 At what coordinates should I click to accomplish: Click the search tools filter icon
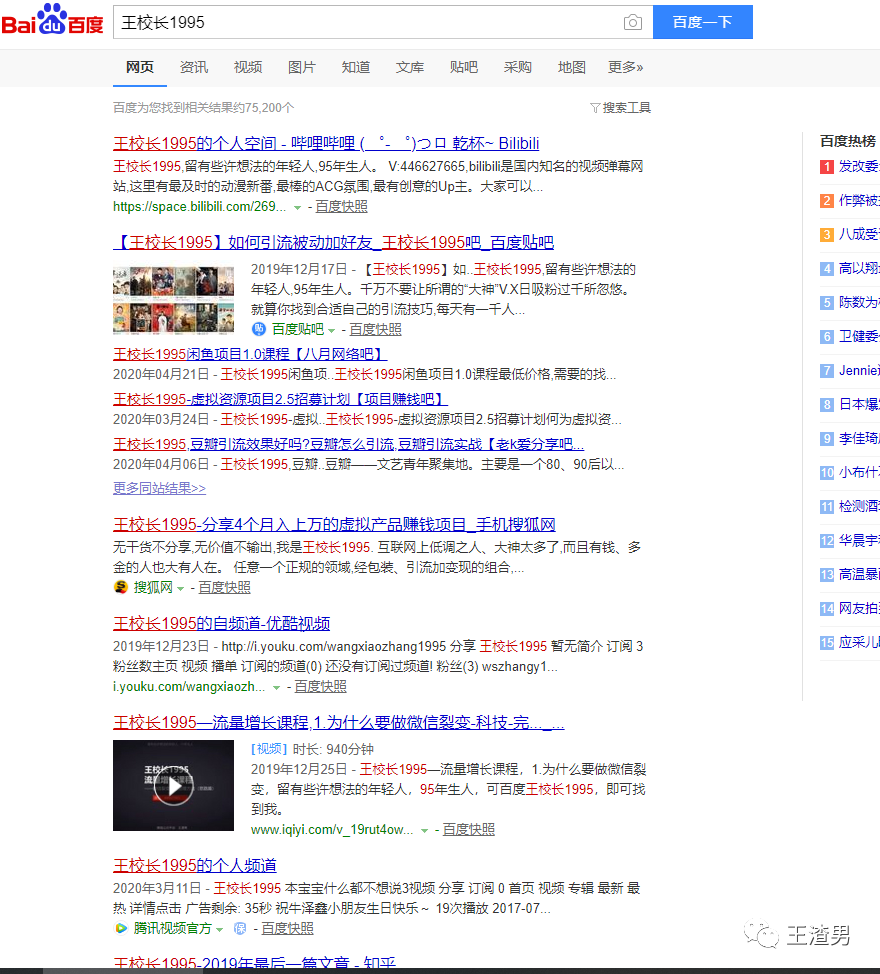pyautogui.click(x=594, y=108)
